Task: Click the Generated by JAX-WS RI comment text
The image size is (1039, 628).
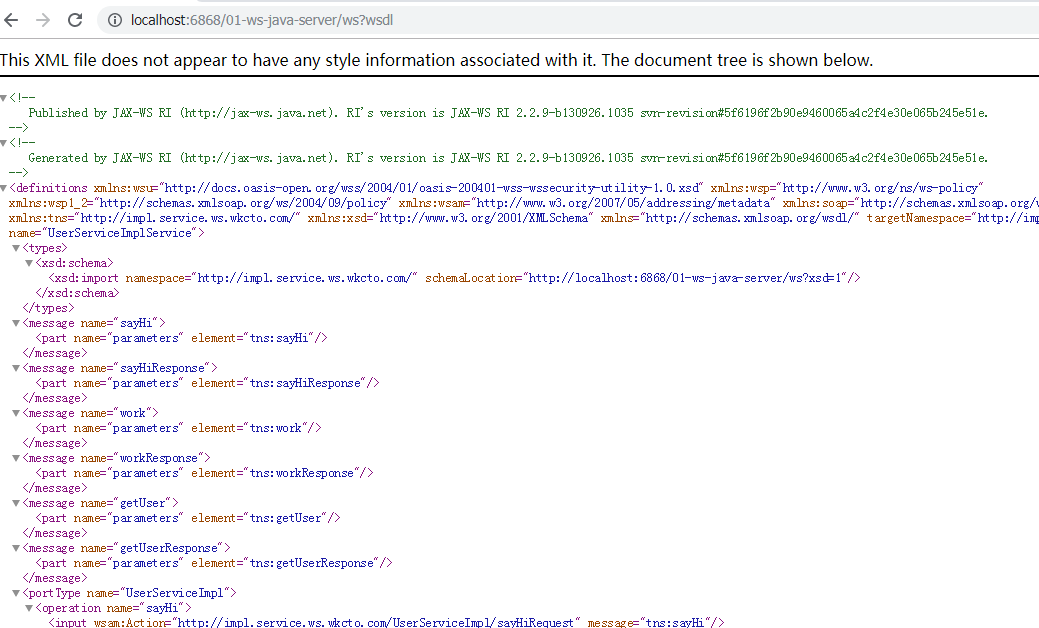Action: 508,158
